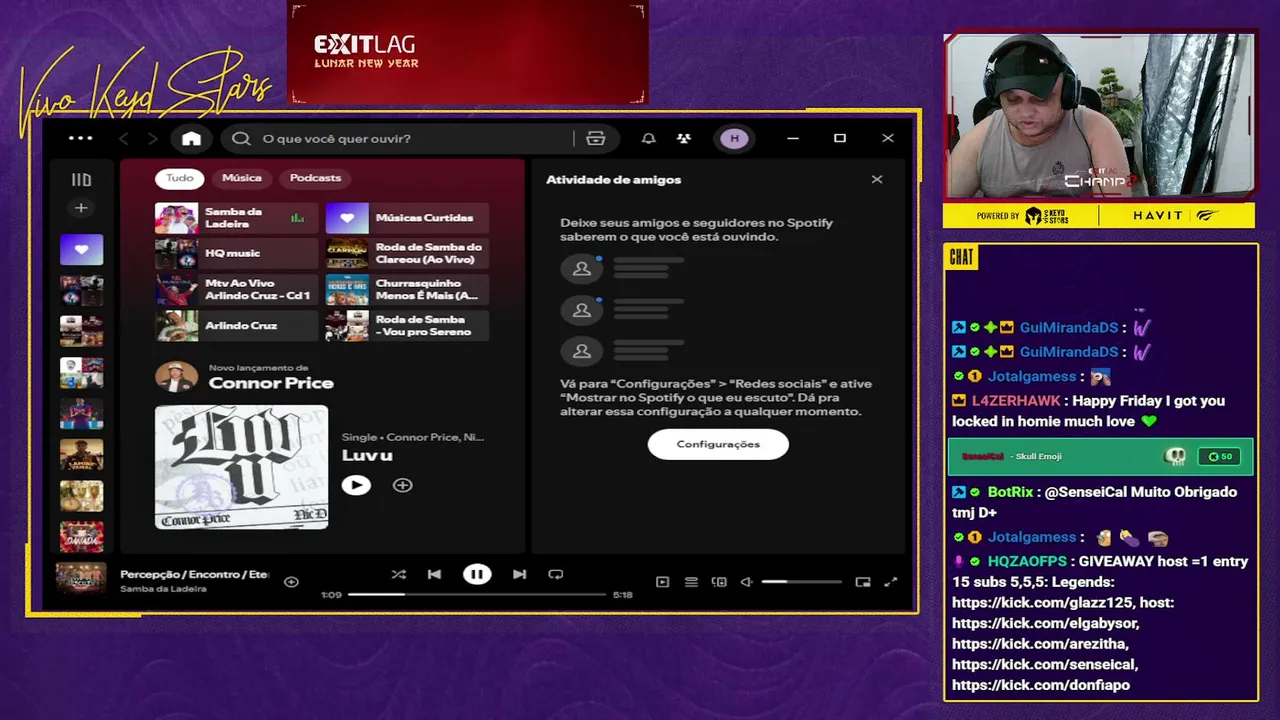Seek within the song progress bar
The width and height of the screenshot is (1280, 720).
[x=477, y=594]
